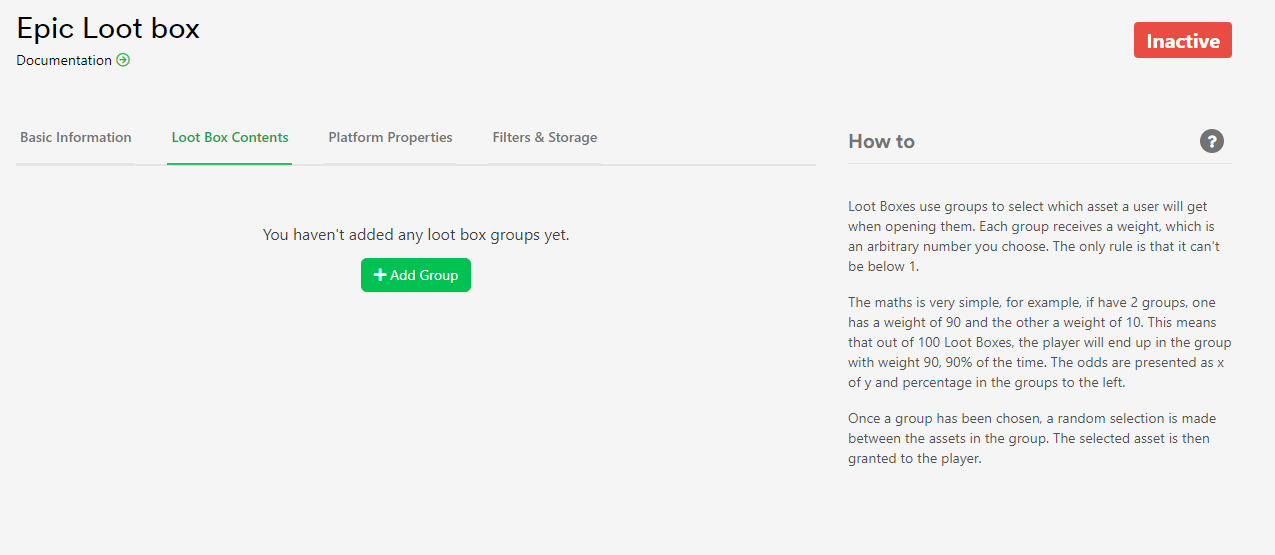Click the How to panel heading
Image resolution: width=1275 pixels, height=555 pixels.
881,141
